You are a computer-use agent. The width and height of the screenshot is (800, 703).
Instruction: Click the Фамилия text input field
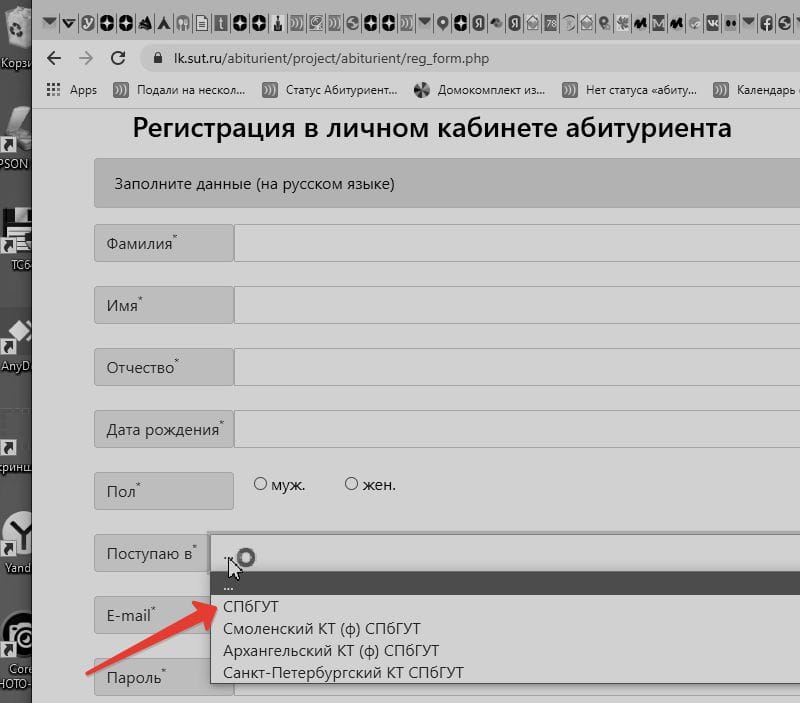(x=516, y=243)
